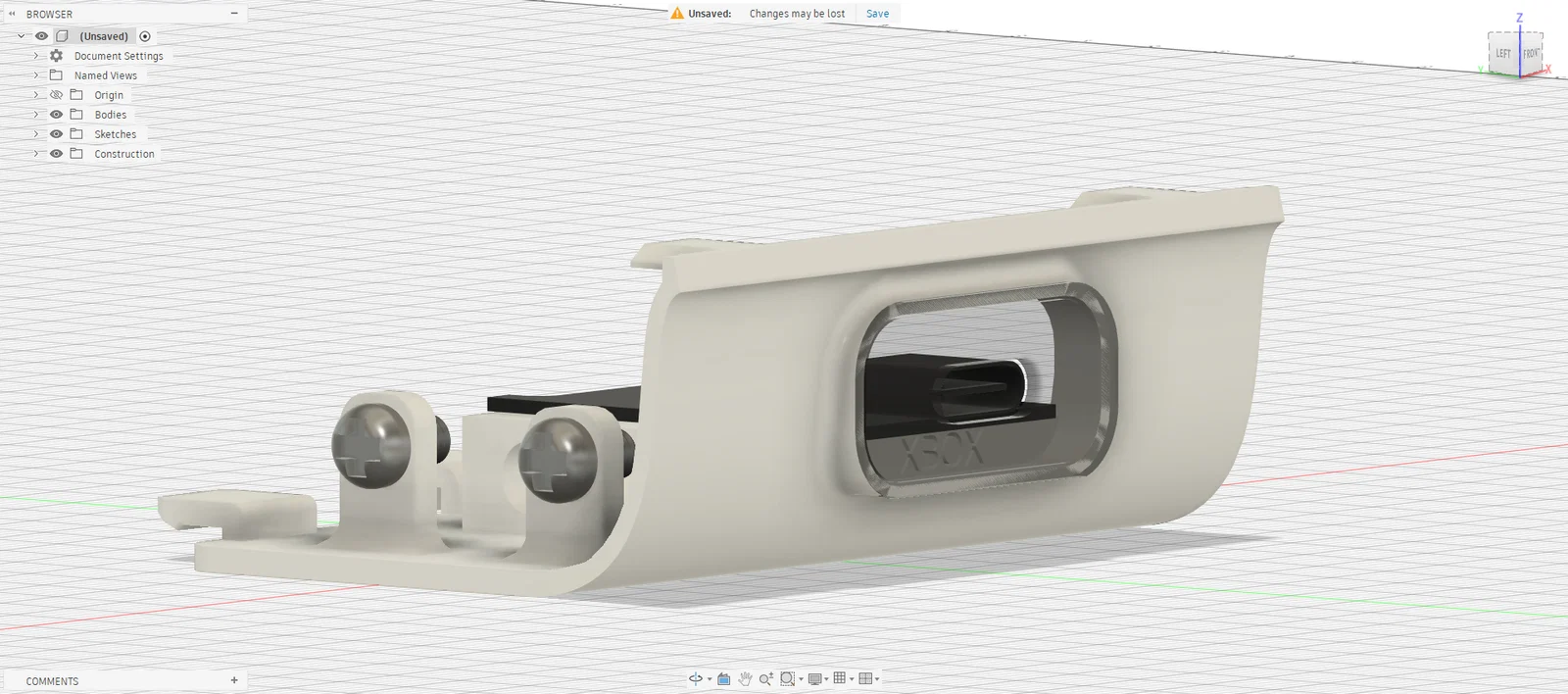Click the FRONT face of the ViewCube
The height and width of the screenshot is (694, 1568).
tap(1531, 53)
